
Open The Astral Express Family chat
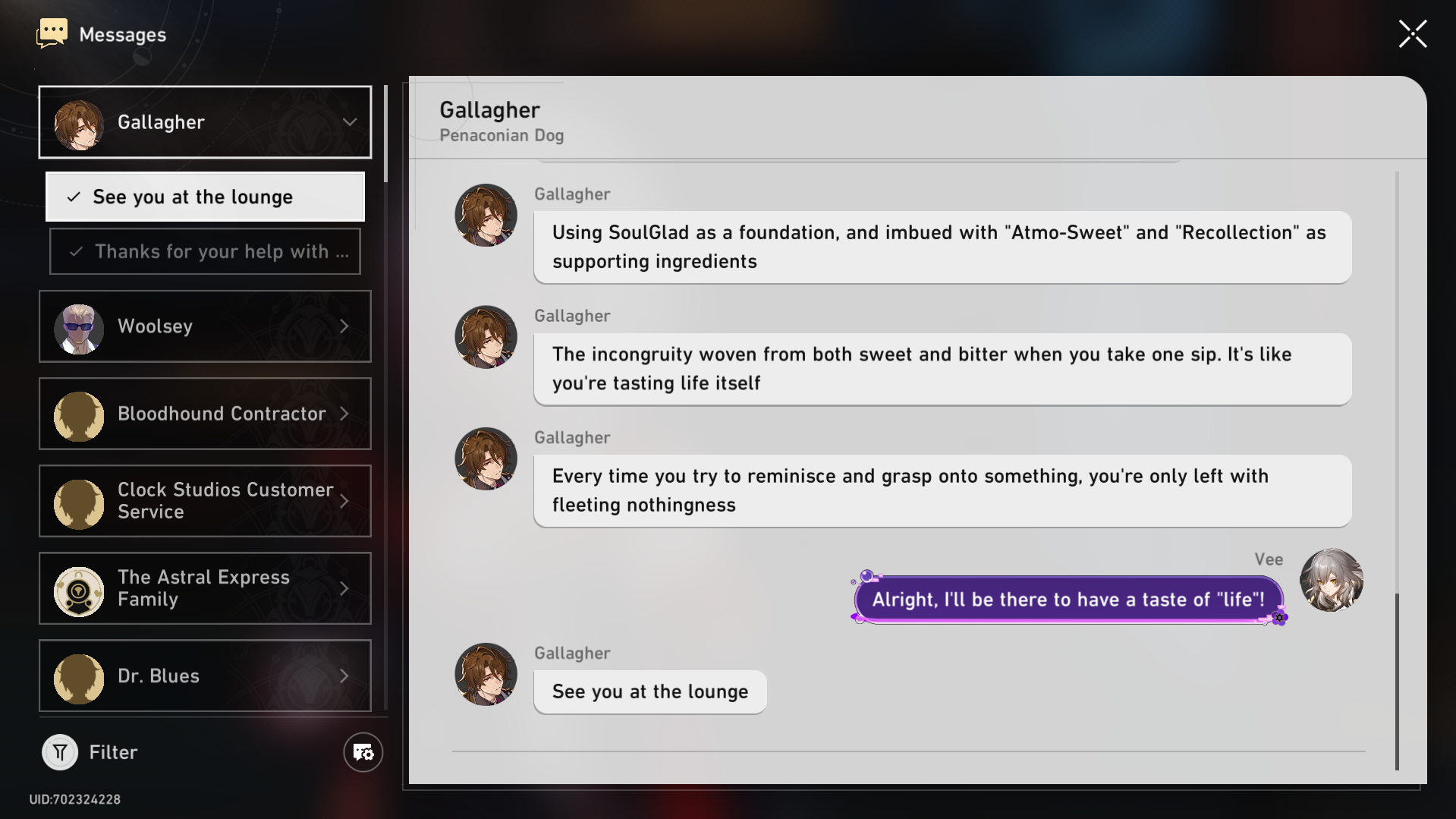click(205, 588)
